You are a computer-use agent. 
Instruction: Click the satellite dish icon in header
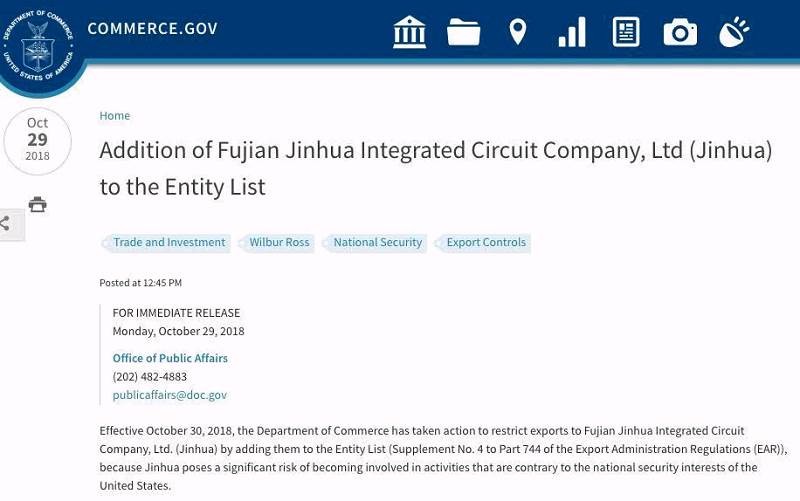coord(734,32)
